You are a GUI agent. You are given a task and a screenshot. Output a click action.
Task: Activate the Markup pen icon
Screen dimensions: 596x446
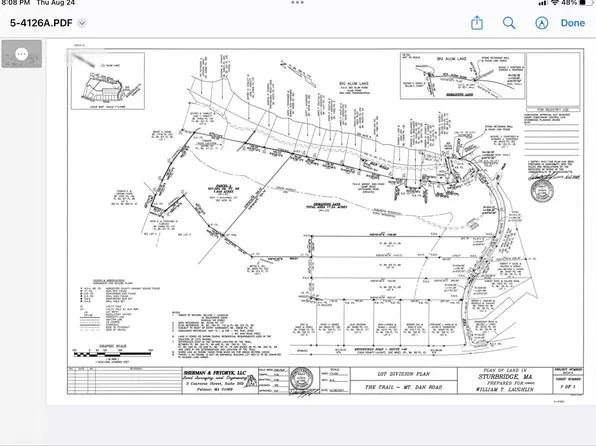point(542,23)
